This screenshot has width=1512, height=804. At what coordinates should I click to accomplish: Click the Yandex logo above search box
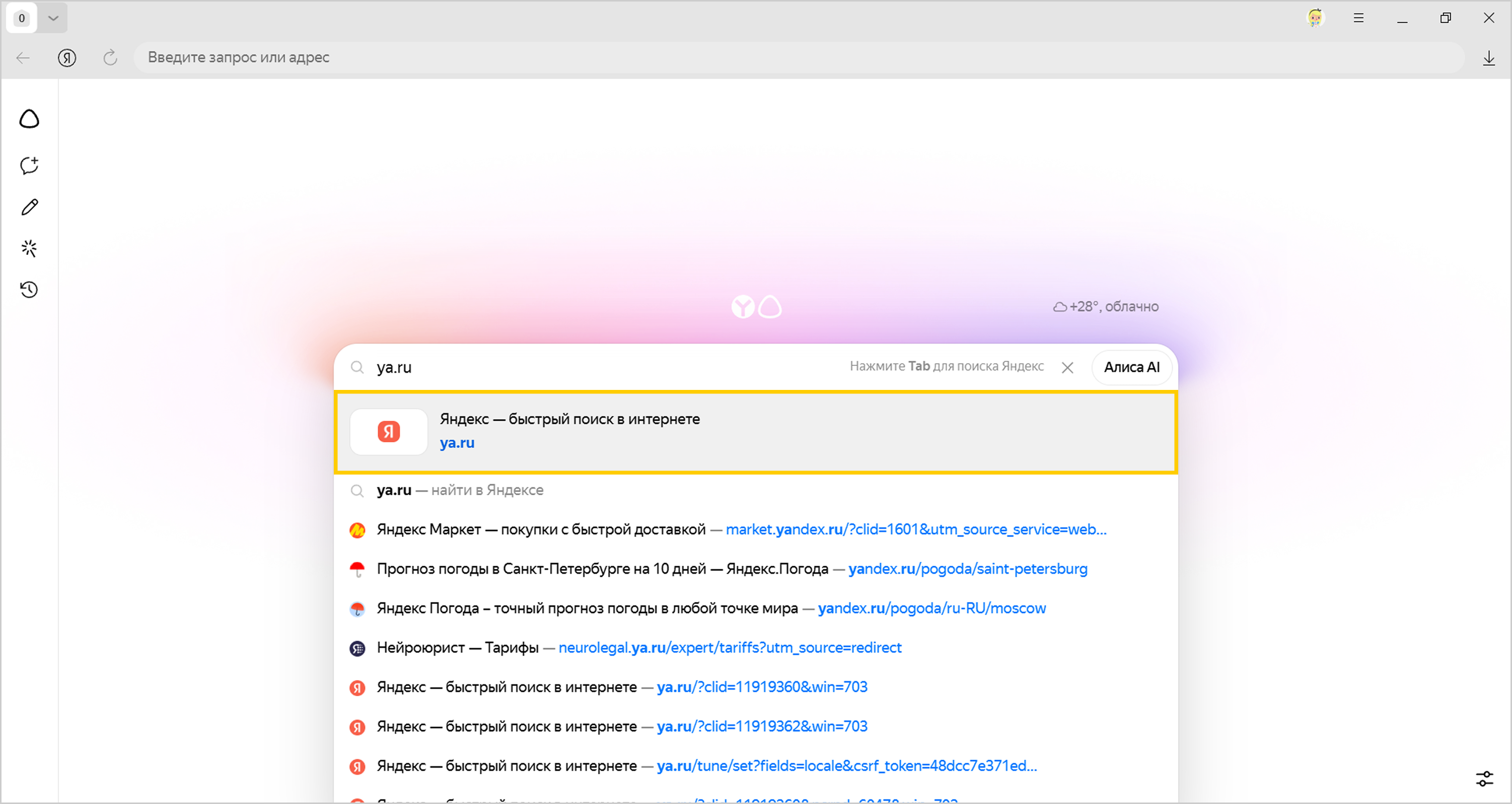click(743, 307)
